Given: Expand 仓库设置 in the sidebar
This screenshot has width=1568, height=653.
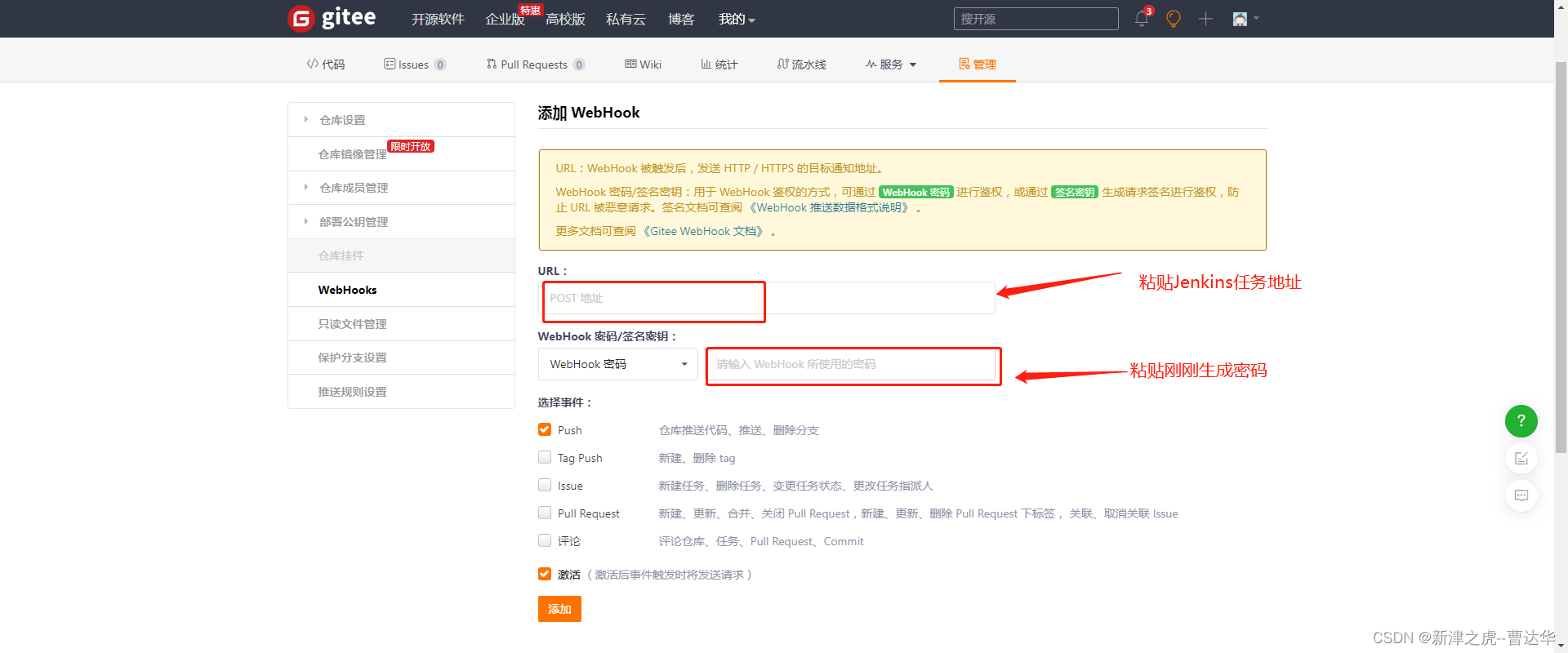Looking at the screenshot, I should coord(401,120).
